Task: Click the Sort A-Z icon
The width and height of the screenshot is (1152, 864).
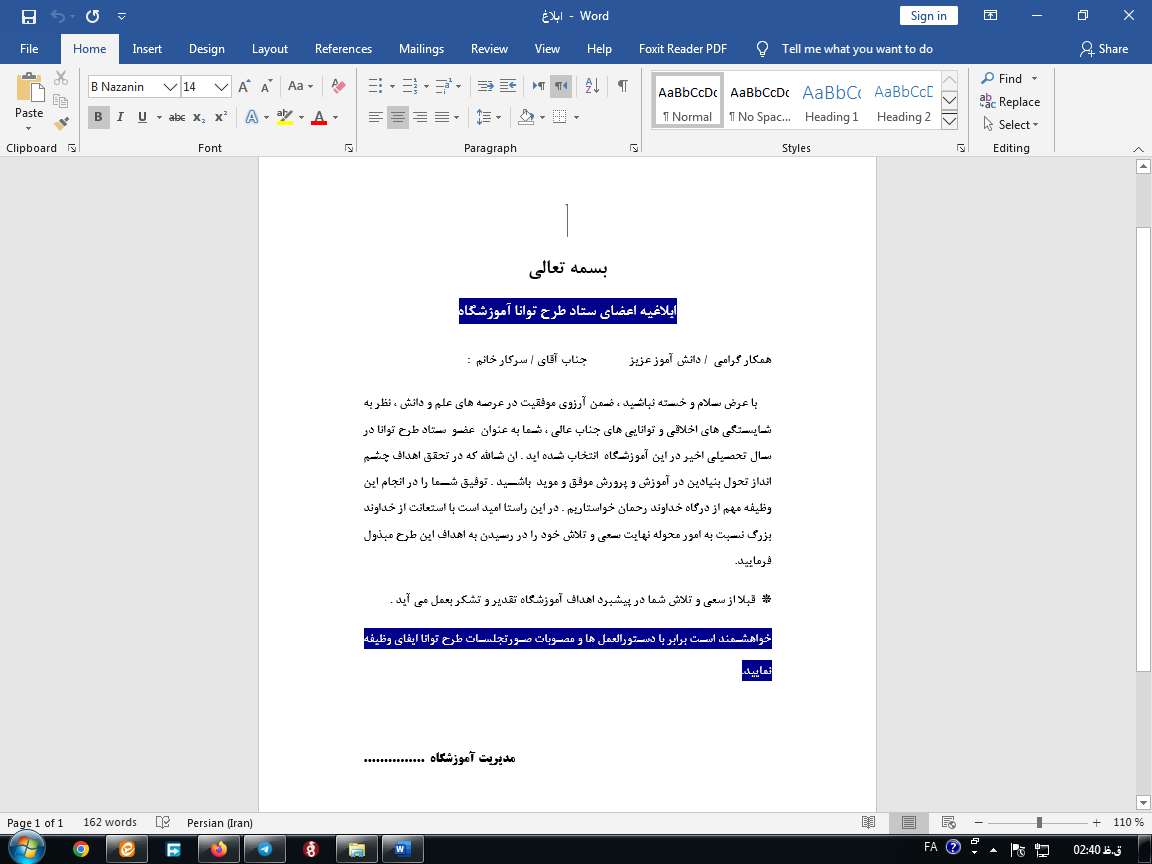Action: (x=591, y=86)
